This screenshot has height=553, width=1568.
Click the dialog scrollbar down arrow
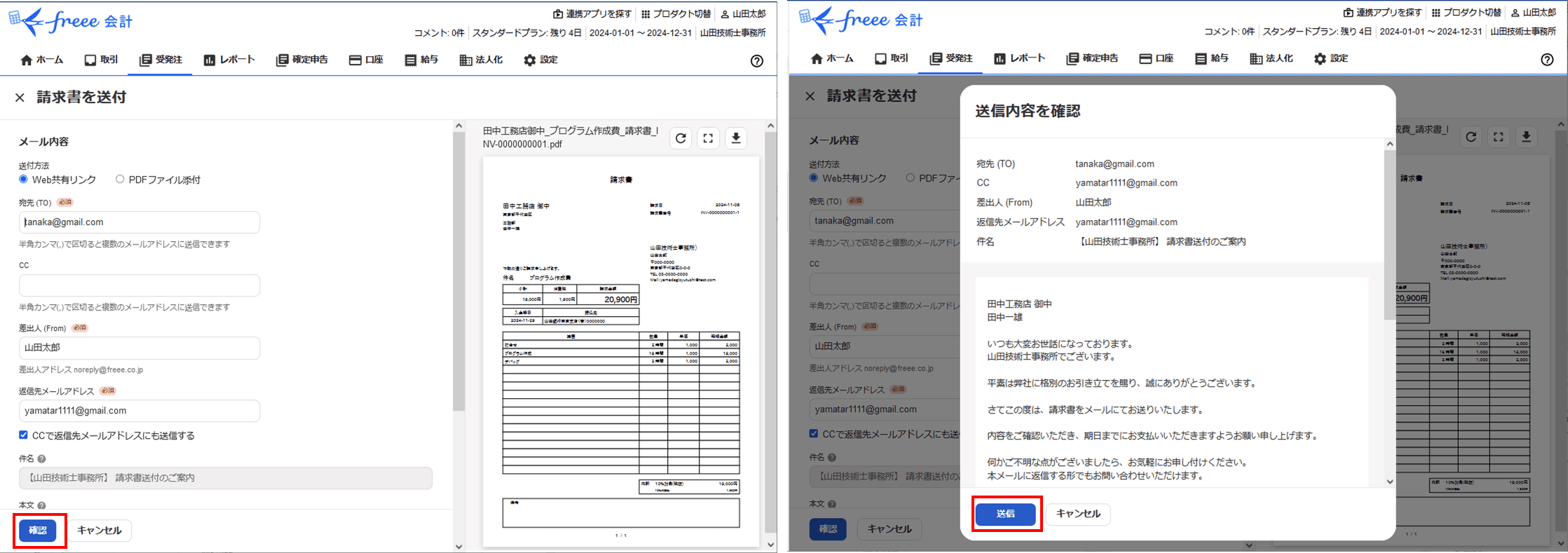coord(1390,482)
